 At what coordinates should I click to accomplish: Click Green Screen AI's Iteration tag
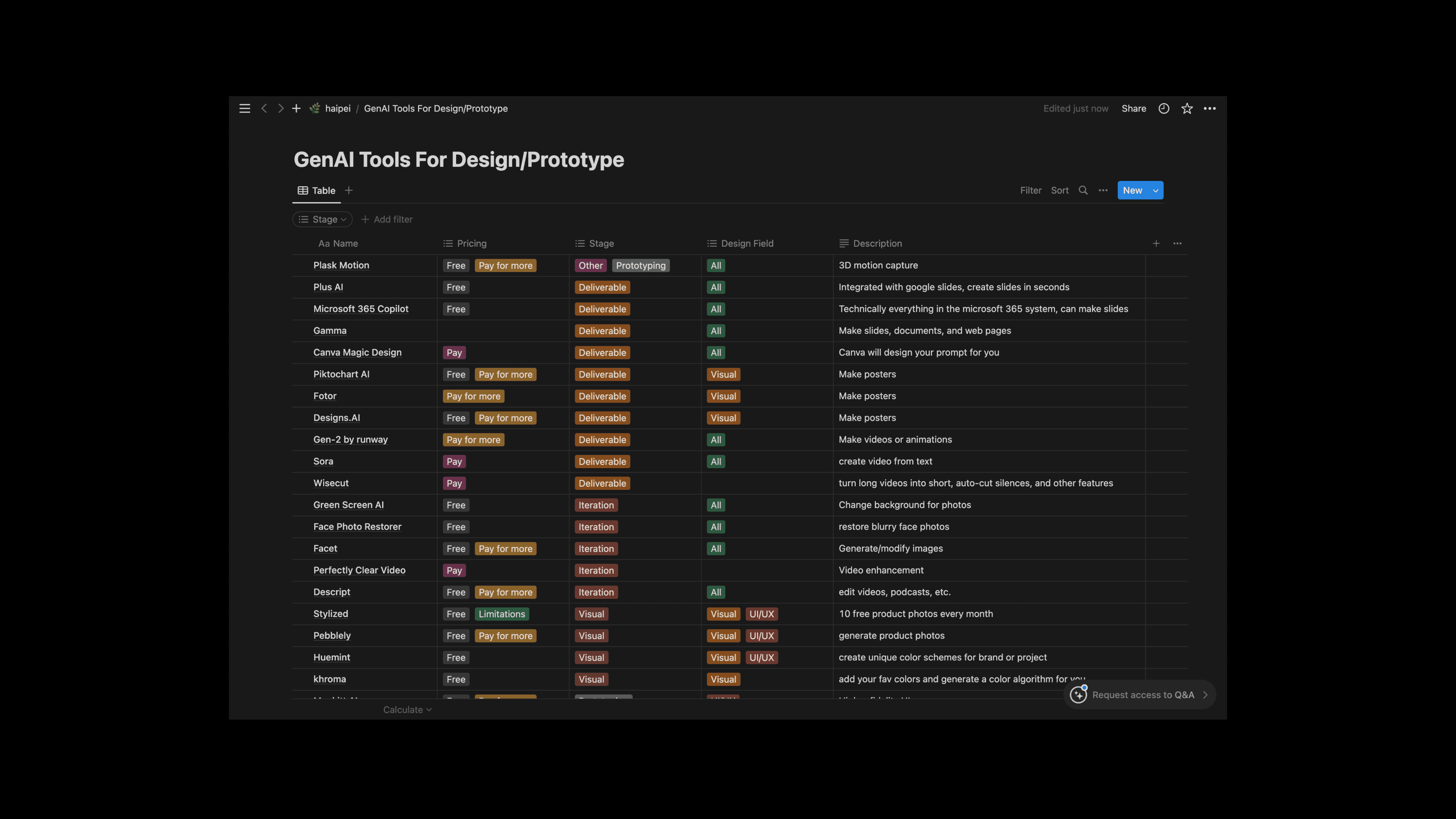[x=596, y=505]
